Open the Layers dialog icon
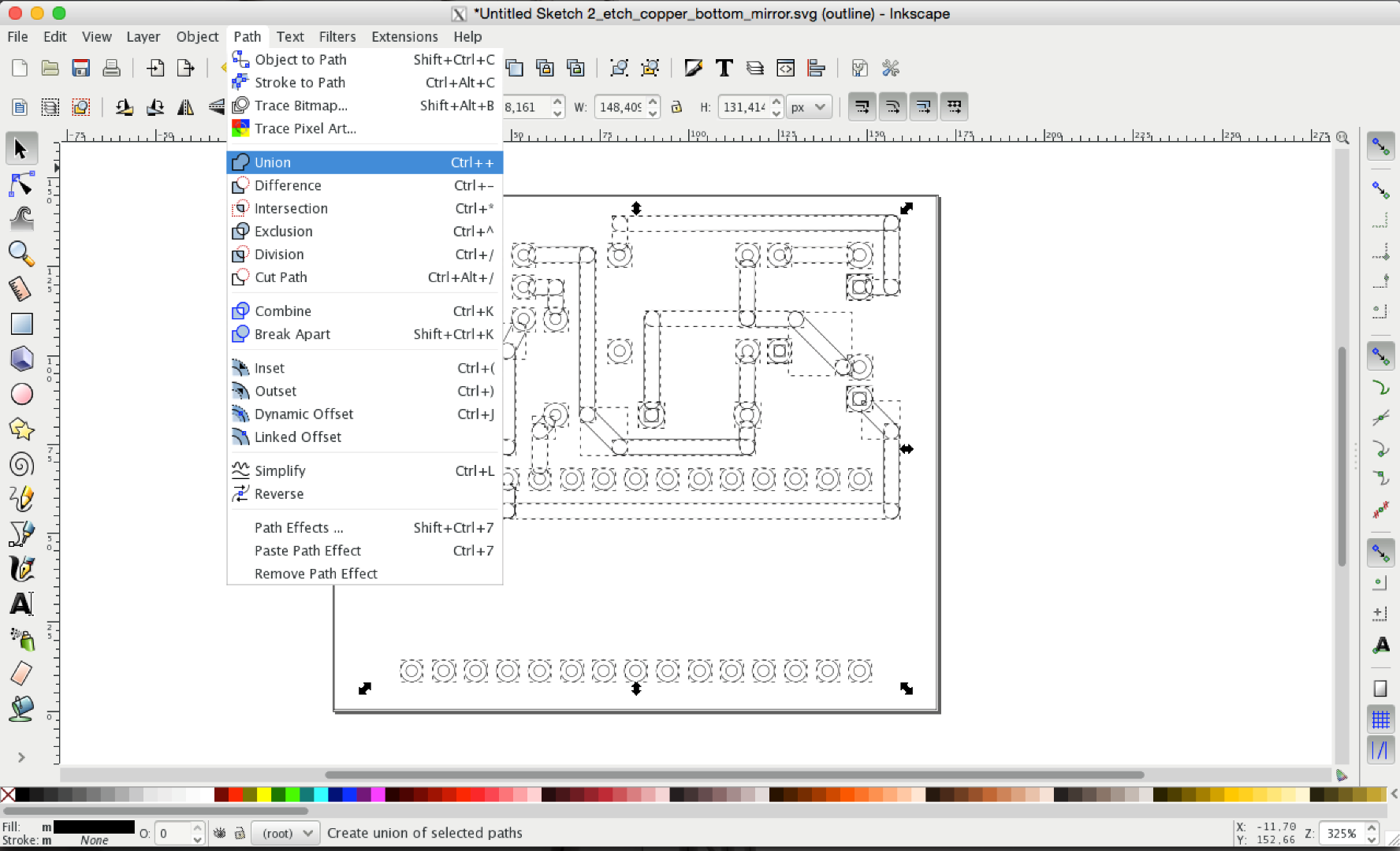 tap(755, 69)
